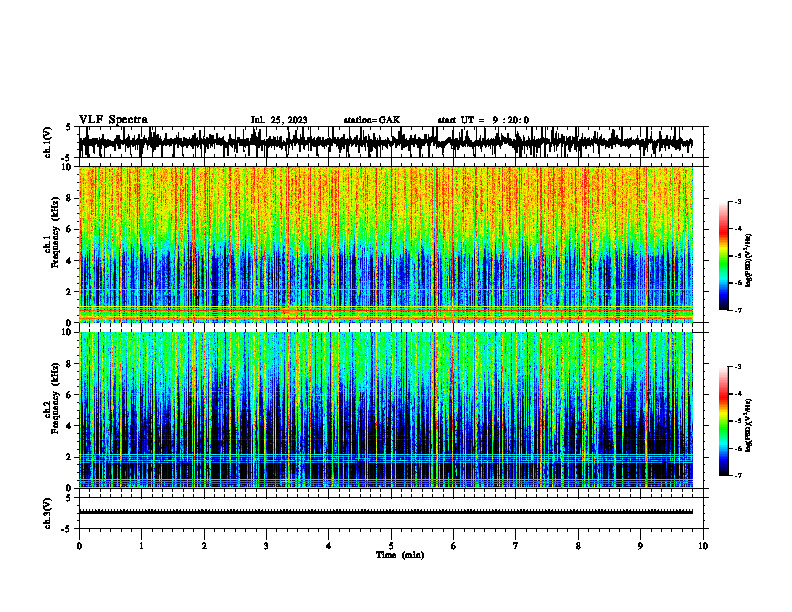Click the "4" kHz tick on ch.2 frequency axis

pyautogui.click(x=71, y=426)
